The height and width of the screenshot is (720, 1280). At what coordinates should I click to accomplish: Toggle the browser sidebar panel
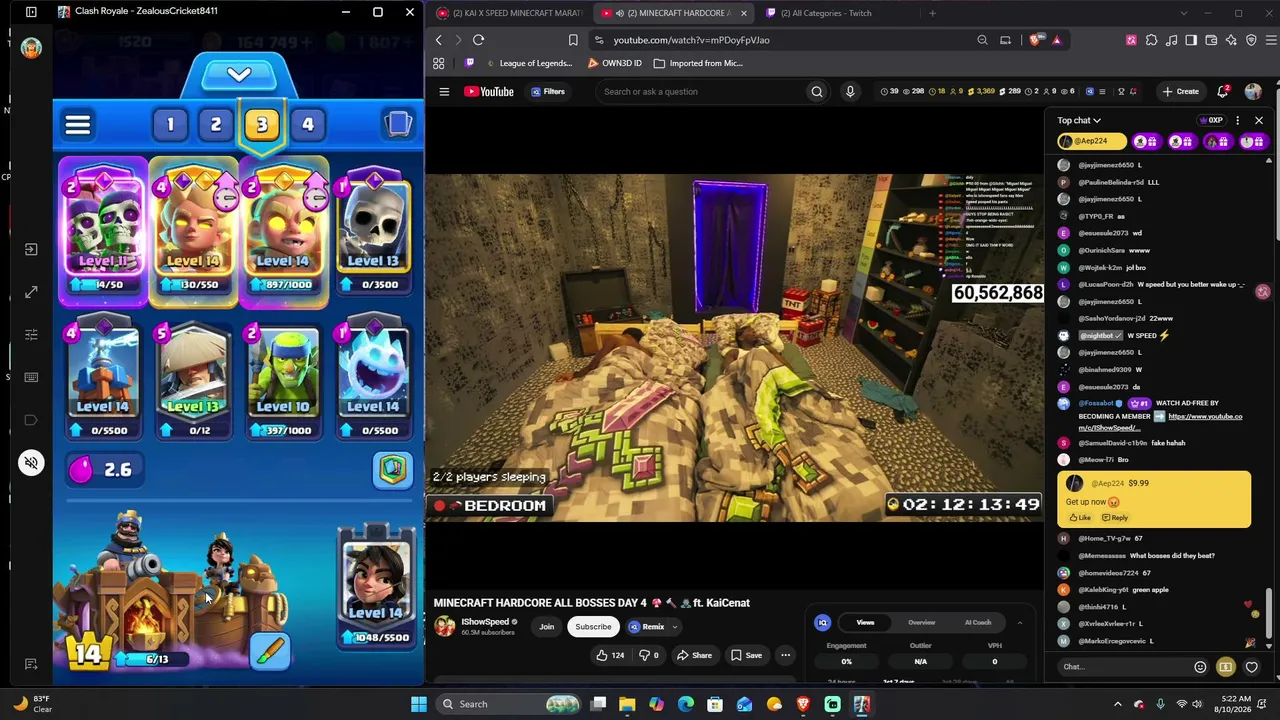(1191, 40)
